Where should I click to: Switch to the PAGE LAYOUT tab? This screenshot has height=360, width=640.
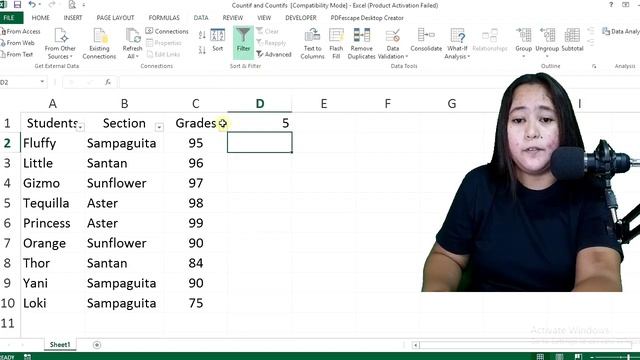click(x=115, y=18)
